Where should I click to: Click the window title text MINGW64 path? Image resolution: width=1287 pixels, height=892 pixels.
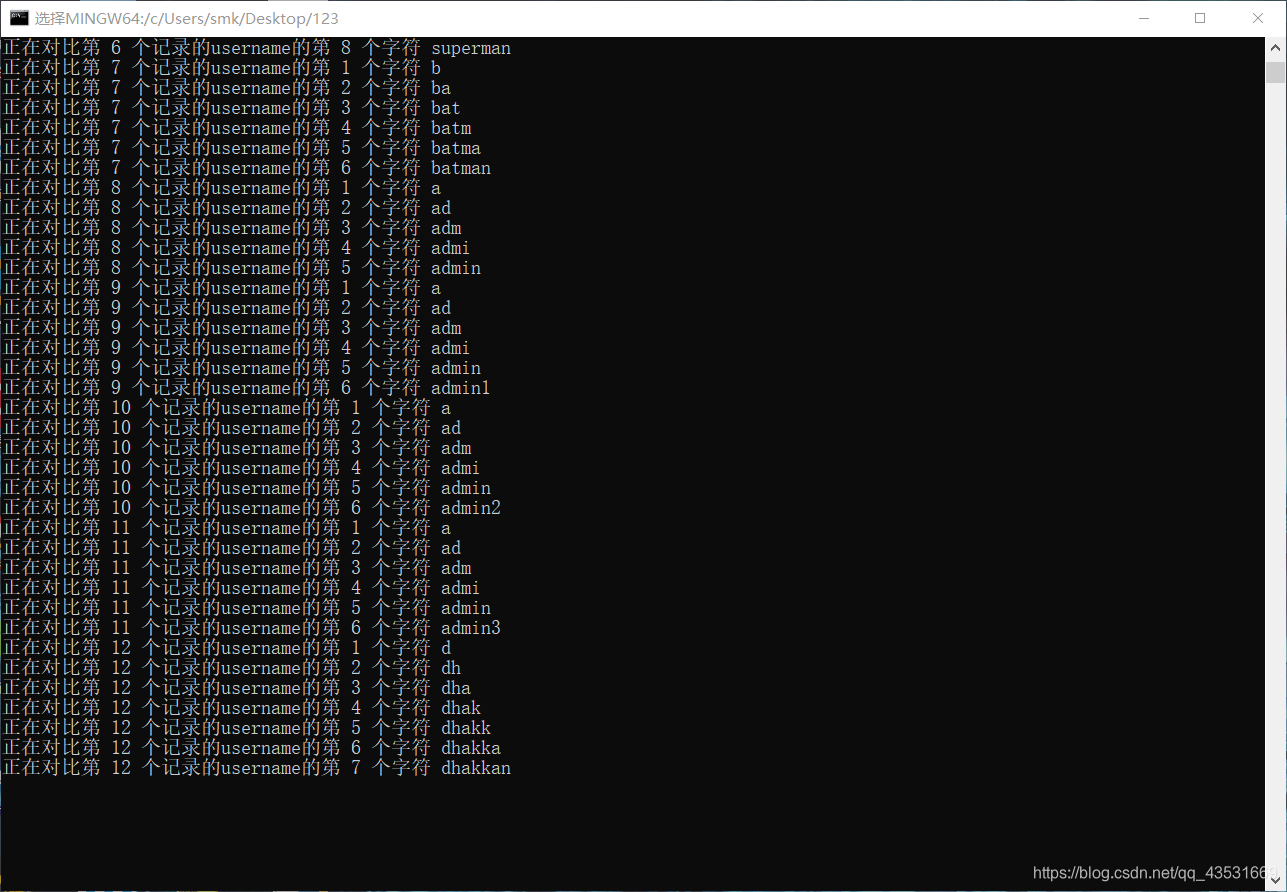tap(187, 18)
